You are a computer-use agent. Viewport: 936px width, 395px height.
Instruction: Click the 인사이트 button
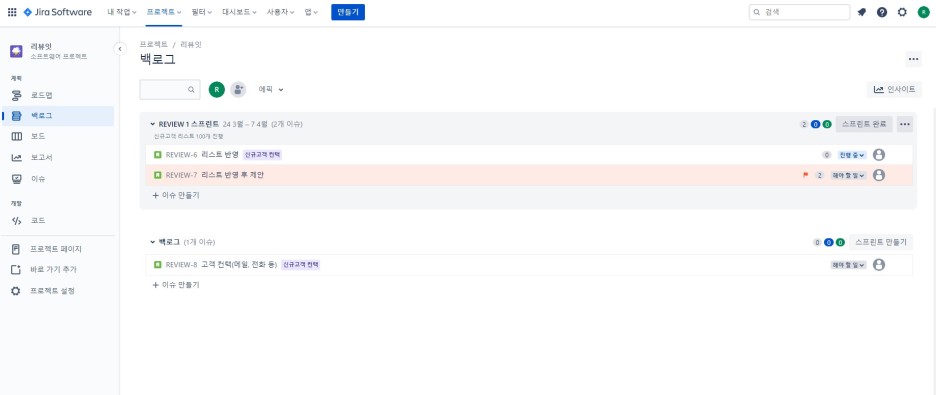pos(894,90)
